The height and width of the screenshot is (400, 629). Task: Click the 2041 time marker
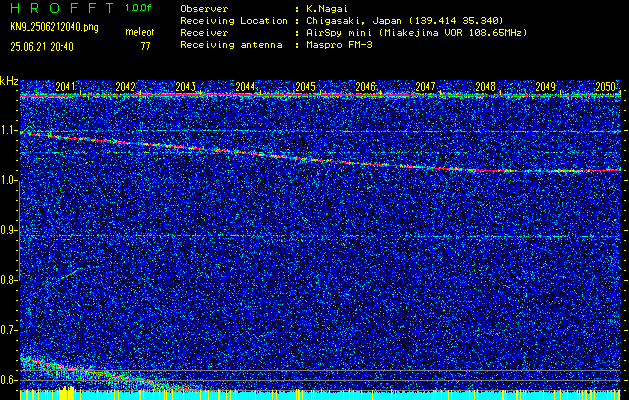click(x=65, y=86)
